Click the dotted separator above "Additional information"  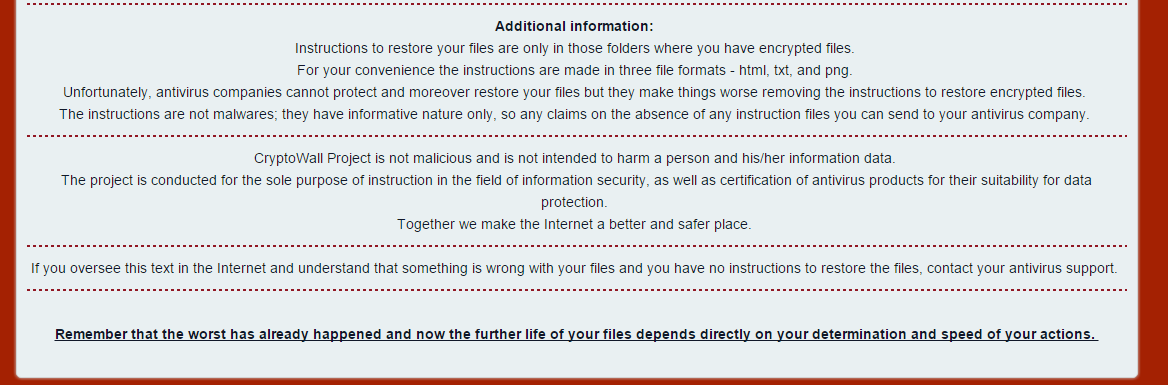pos(577,4)
